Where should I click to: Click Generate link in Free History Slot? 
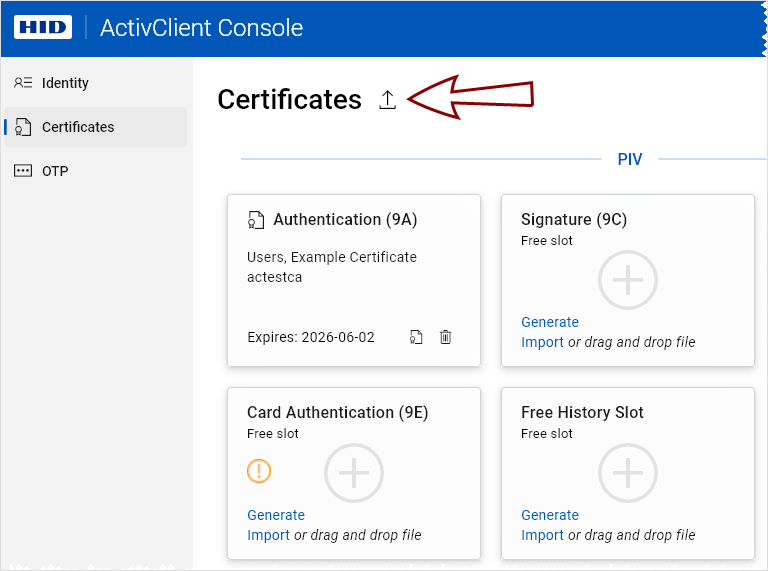[550, 515]
